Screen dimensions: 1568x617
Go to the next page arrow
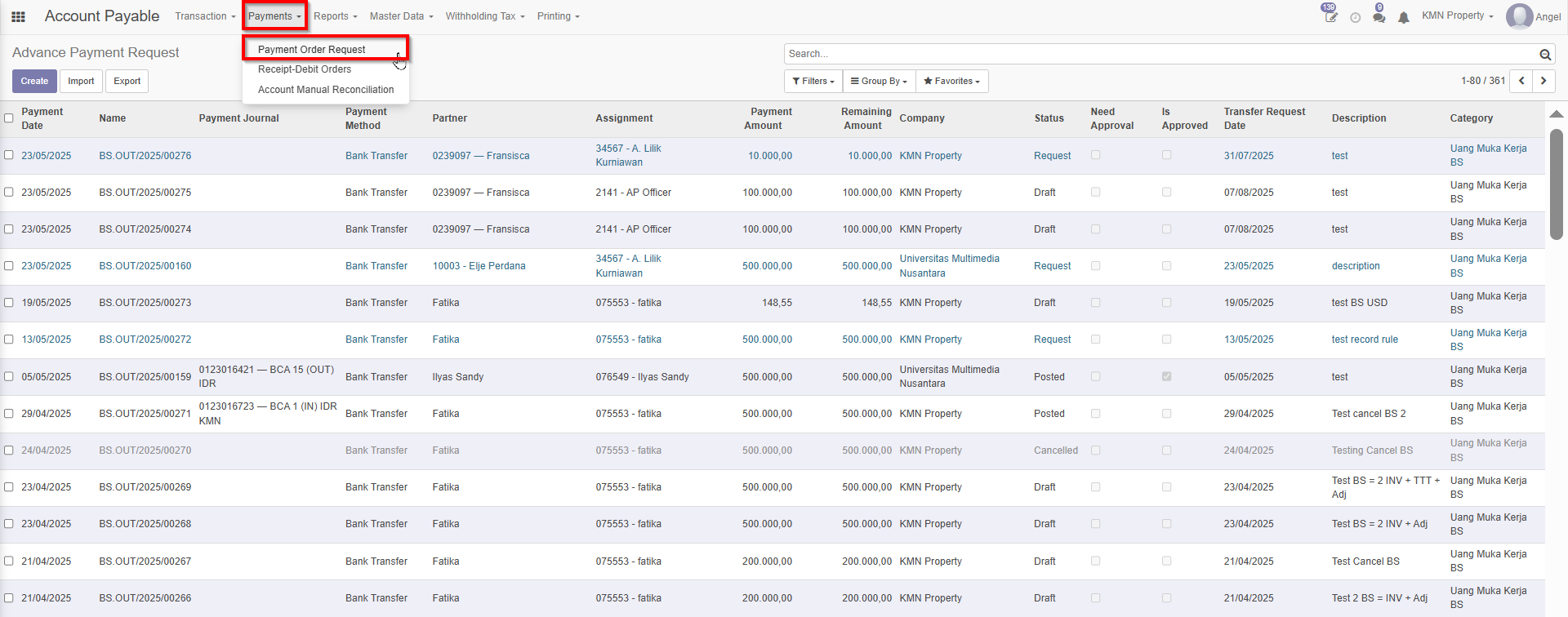coord(1543,81)
